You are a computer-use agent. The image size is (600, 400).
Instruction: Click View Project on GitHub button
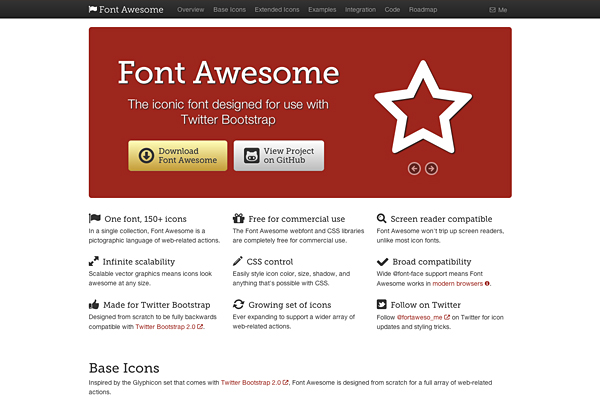[x=279, y=155]
